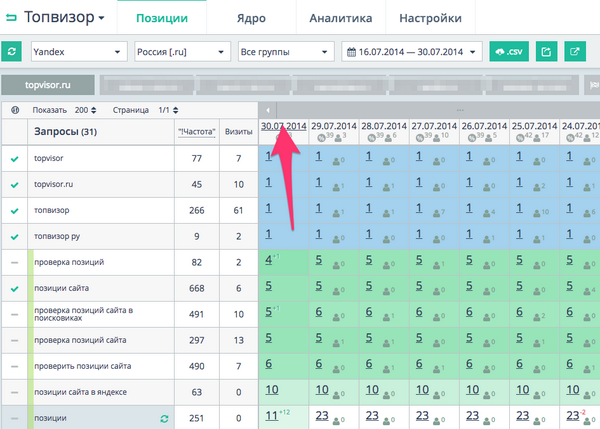600x429 pixels.
Task: Sort by the Визиты column header
Action: click(x=238, y=132)
